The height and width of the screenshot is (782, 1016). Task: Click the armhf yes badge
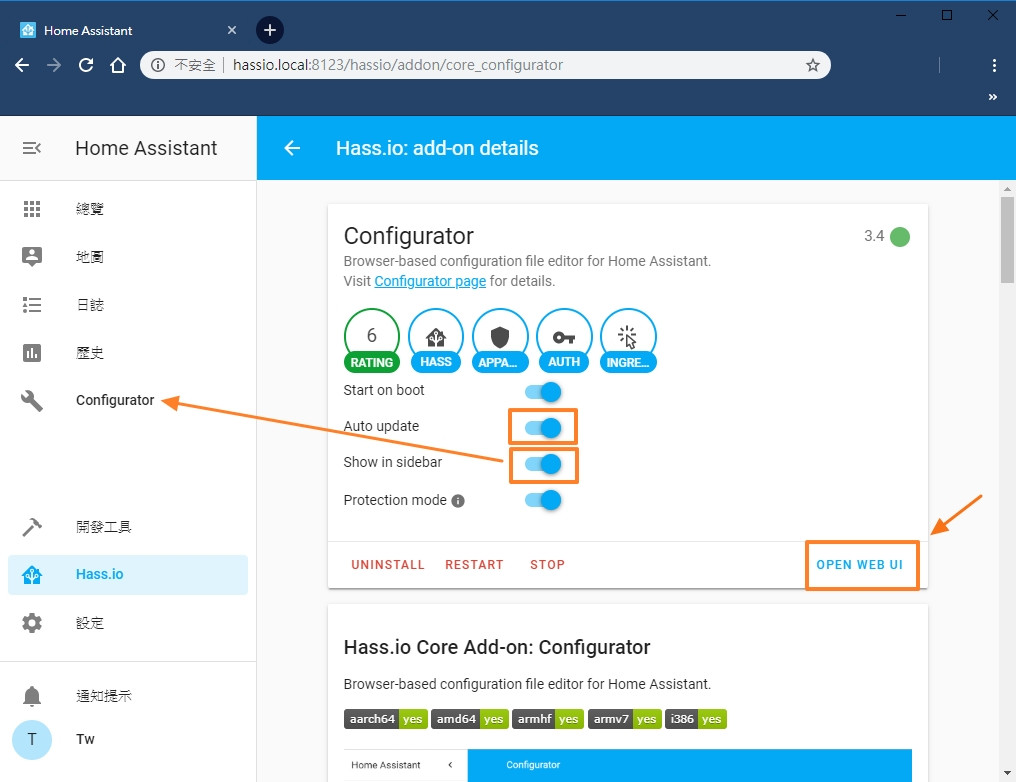[x=548, y=719]
